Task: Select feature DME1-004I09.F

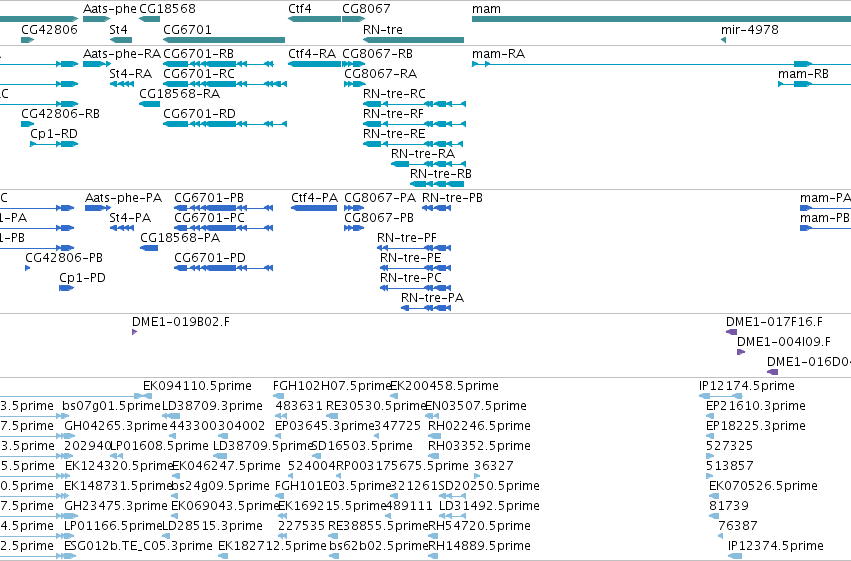Action: (741, 353)
